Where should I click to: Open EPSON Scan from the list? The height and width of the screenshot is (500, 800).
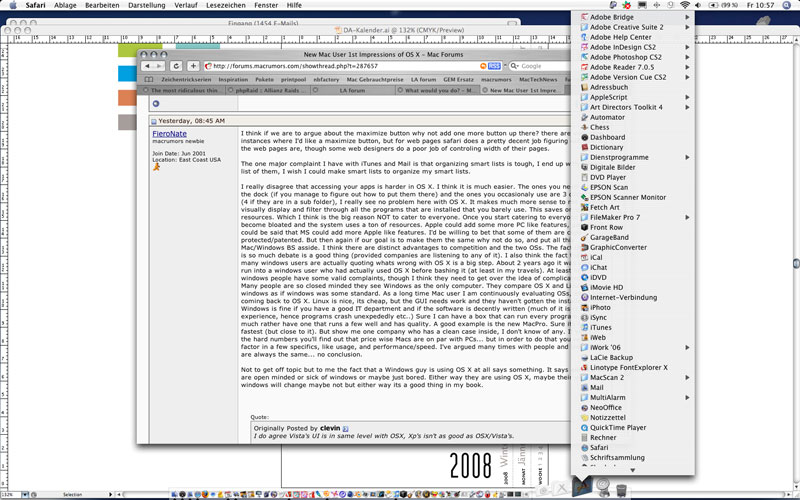tap(633, 187)
